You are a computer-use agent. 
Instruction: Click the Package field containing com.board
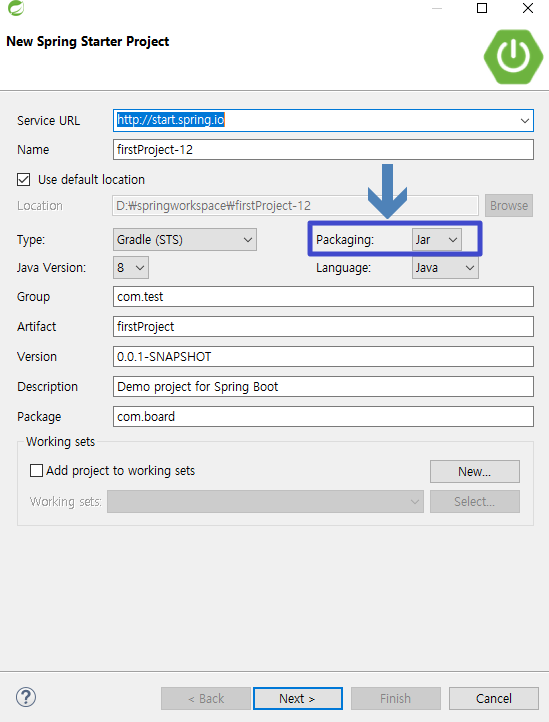click(323, 417)
